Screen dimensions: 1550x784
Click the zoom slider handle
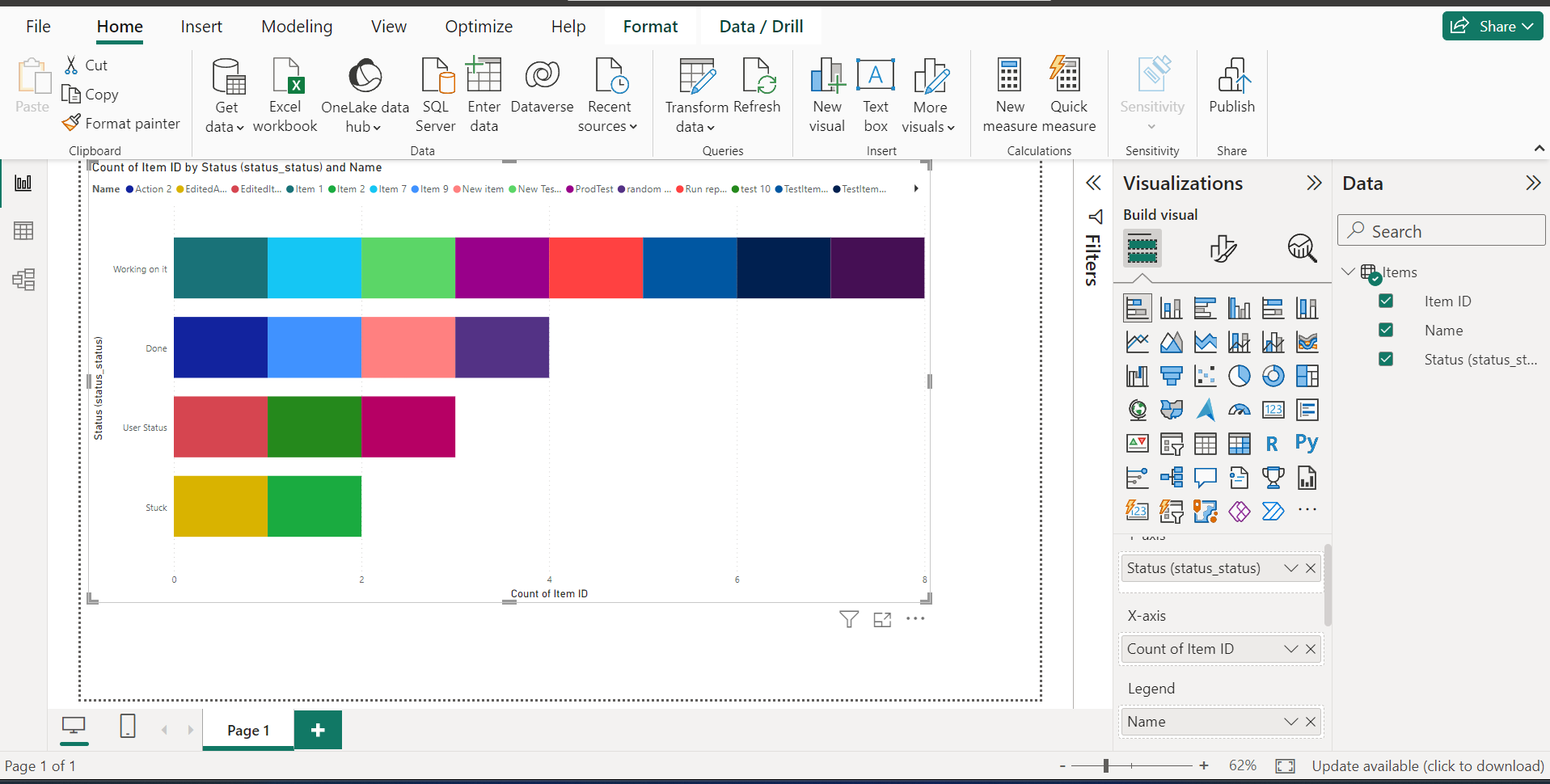(1106, 765)
